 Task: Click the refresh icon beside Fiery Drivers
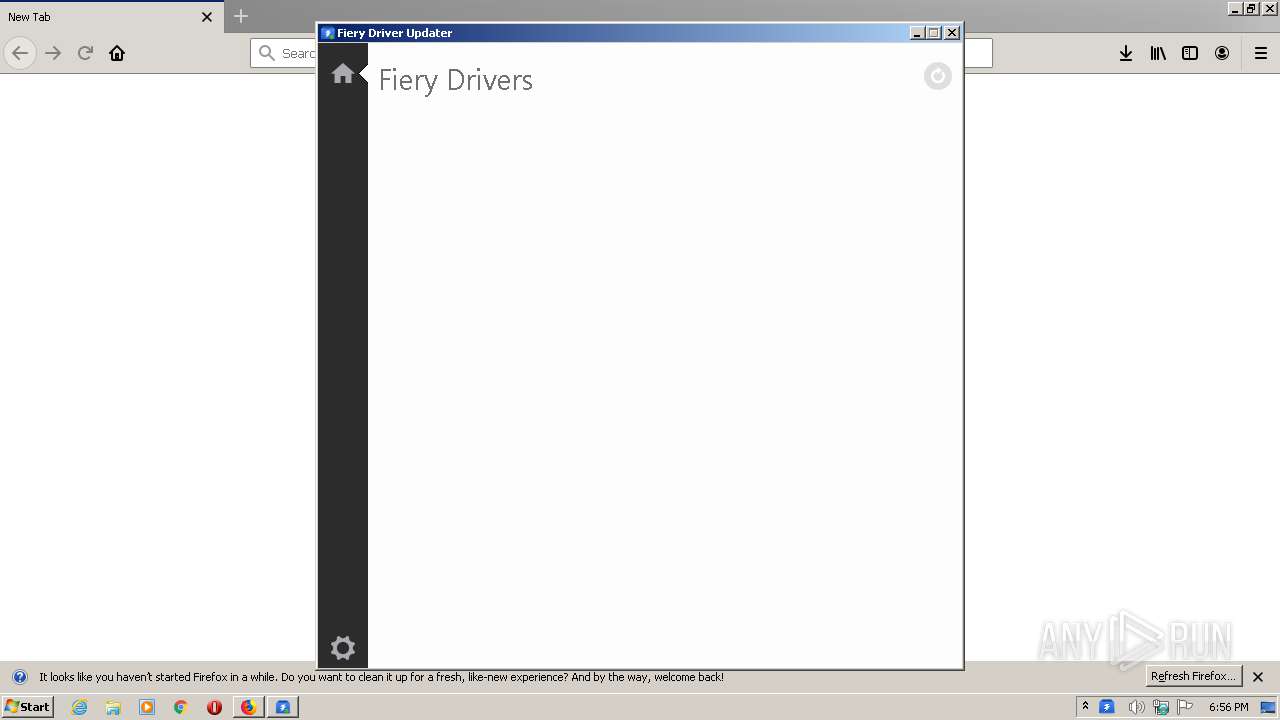[x=937, y=76]
